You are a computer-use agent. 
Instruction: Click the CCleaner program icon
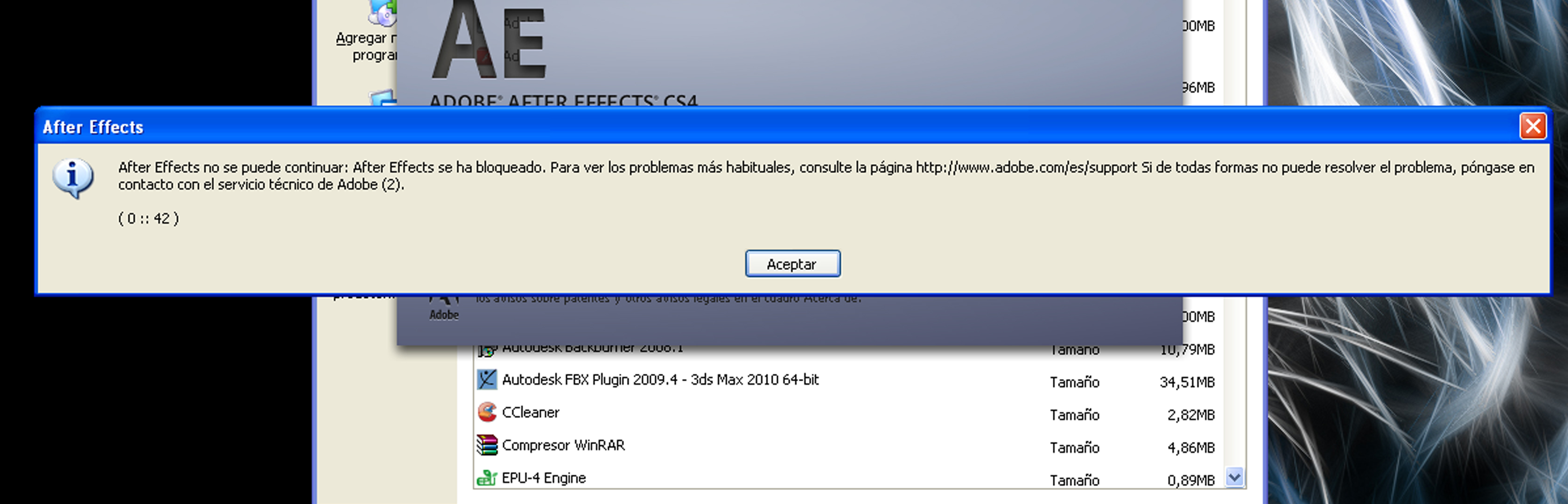click(x=486, y=412)
